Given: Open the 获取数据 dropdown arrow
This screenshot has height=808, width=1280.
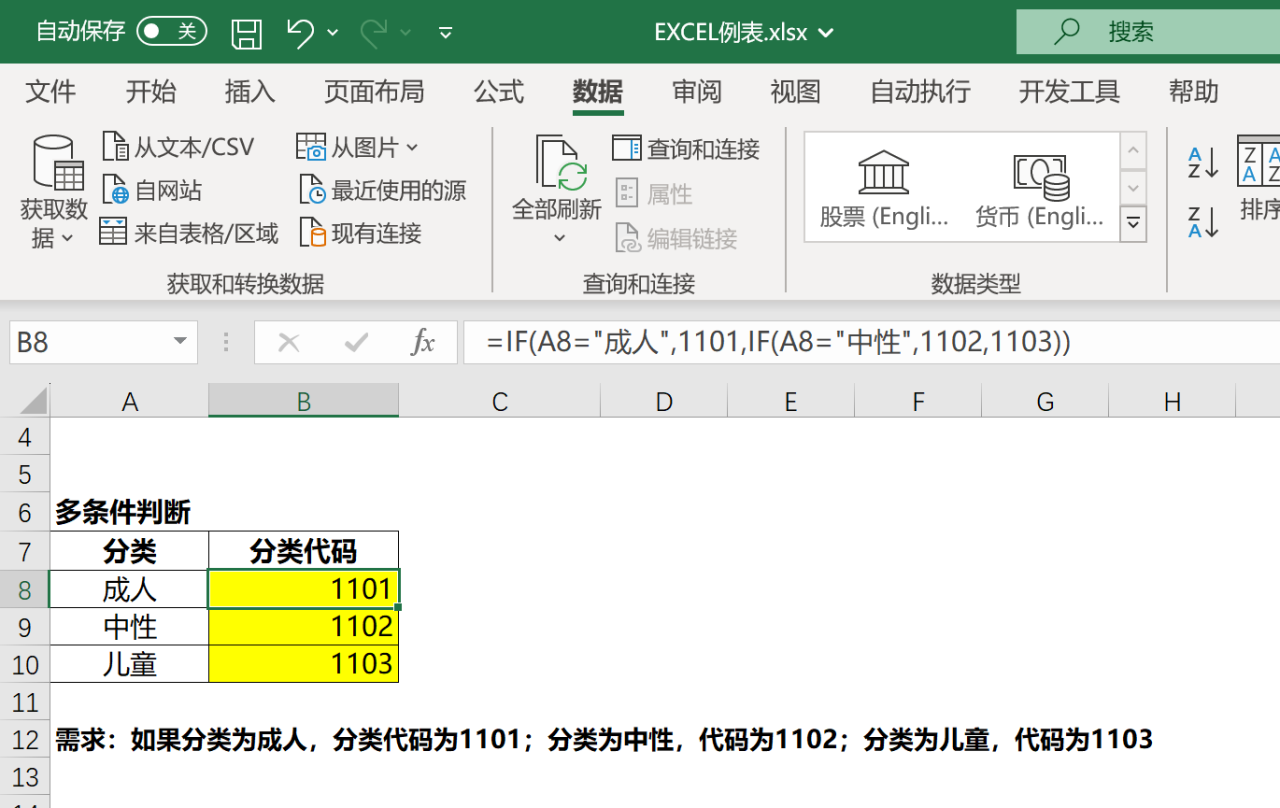Looking at the screenshot, I should pyautogui.click(x=67, y=239).
